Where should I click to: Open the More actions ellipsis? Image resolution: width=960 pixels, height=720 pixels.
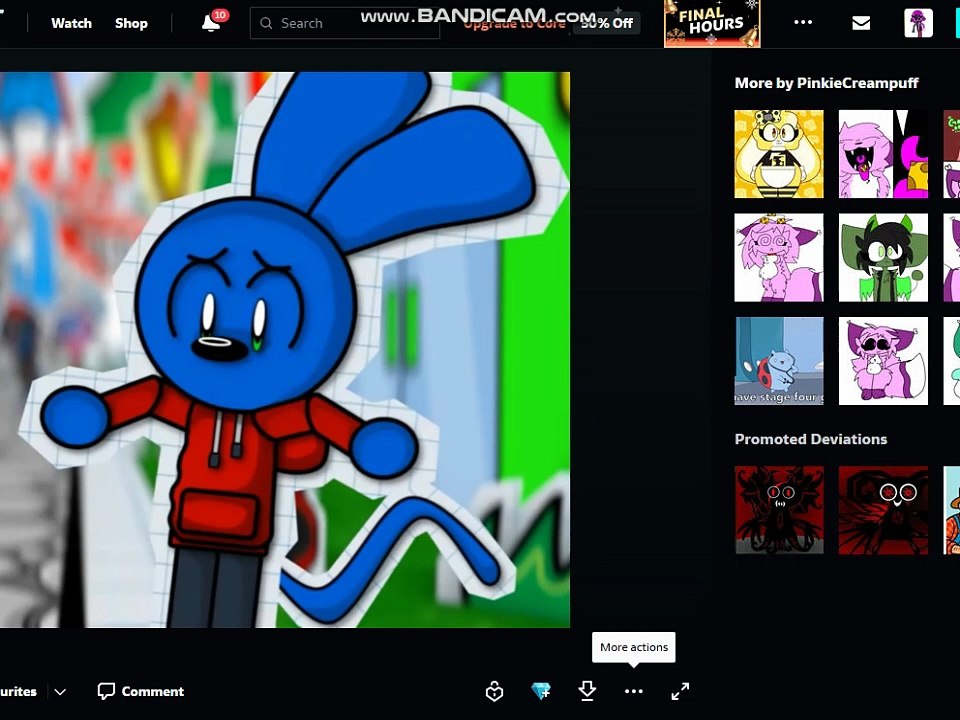click(634, 691)
